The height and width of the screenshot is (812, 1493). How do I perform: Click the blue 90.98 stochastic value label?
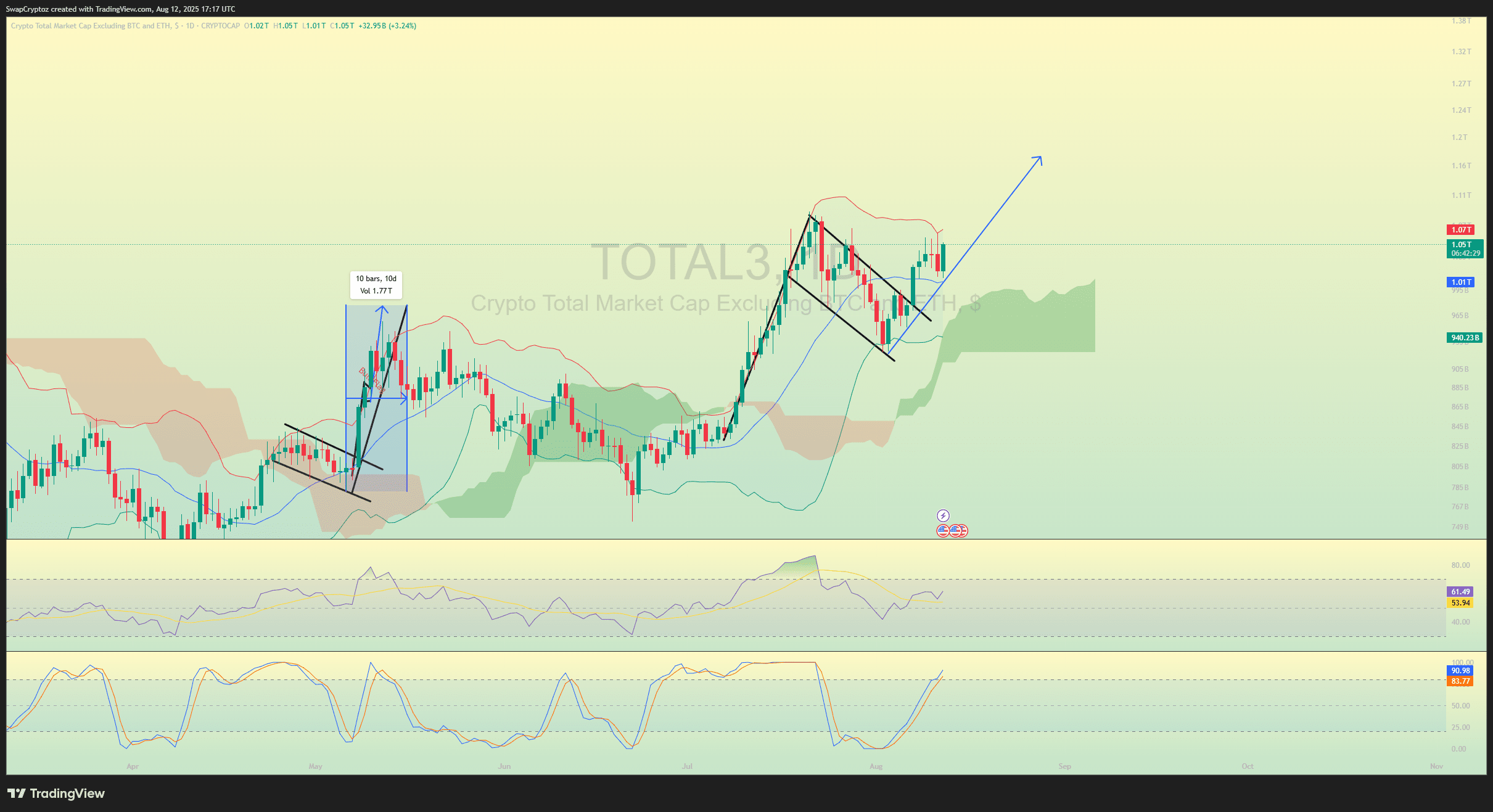tap(1460, 671)
